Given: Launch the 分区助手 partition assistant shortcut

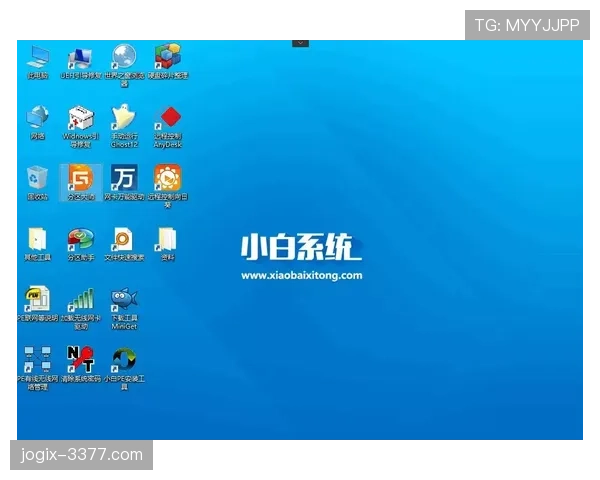Looking at the screenshot, I should (81, 244).
